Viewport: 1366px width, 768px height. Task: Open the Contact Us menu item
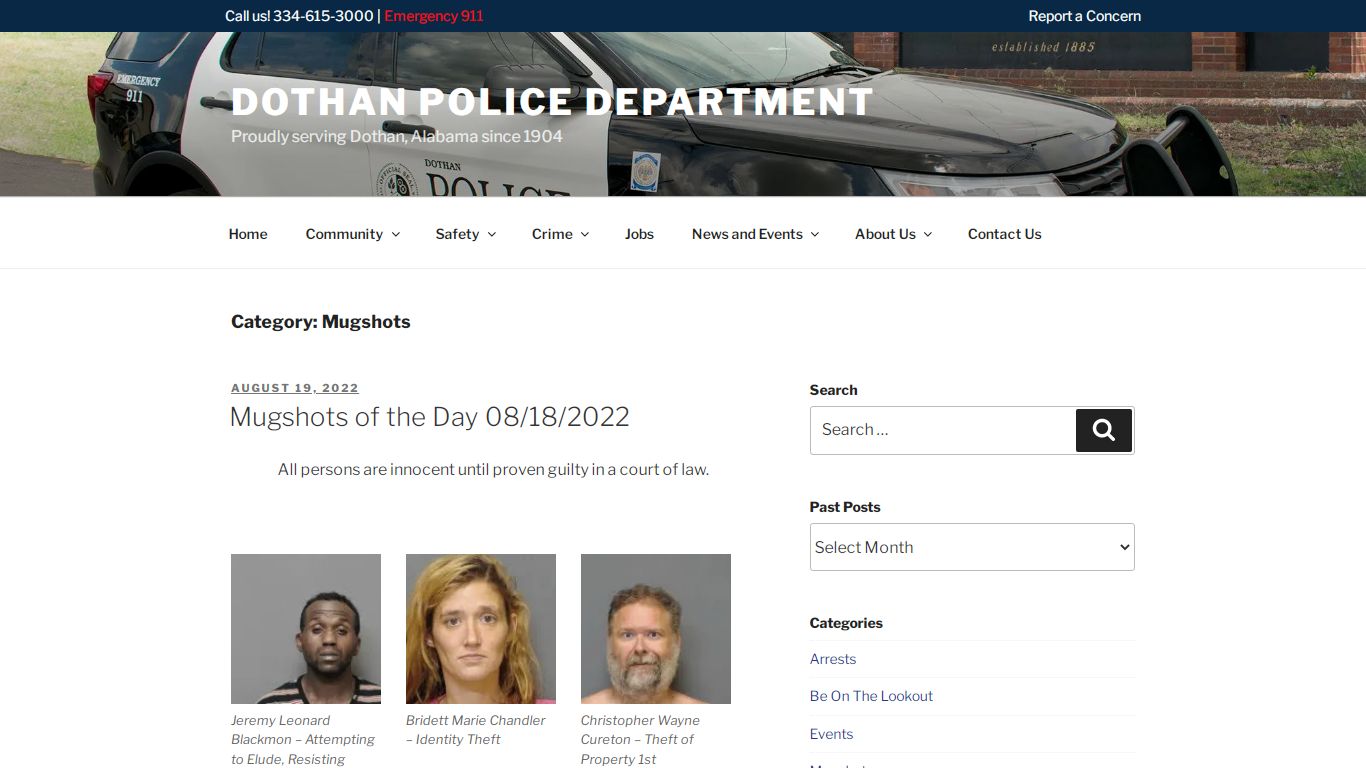tap(1004, 234)
